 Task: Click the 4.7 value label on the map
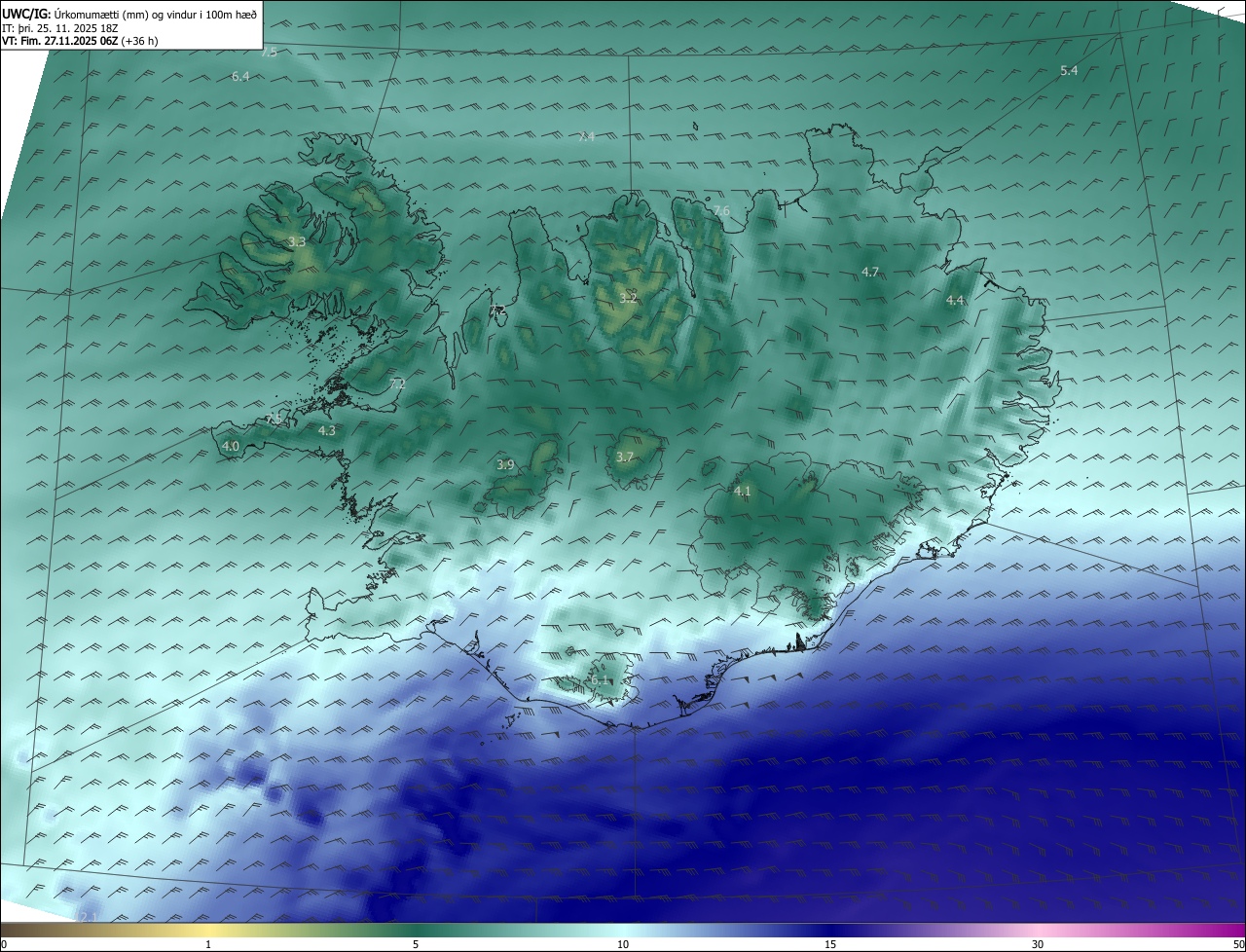click(x=870, y=272)
